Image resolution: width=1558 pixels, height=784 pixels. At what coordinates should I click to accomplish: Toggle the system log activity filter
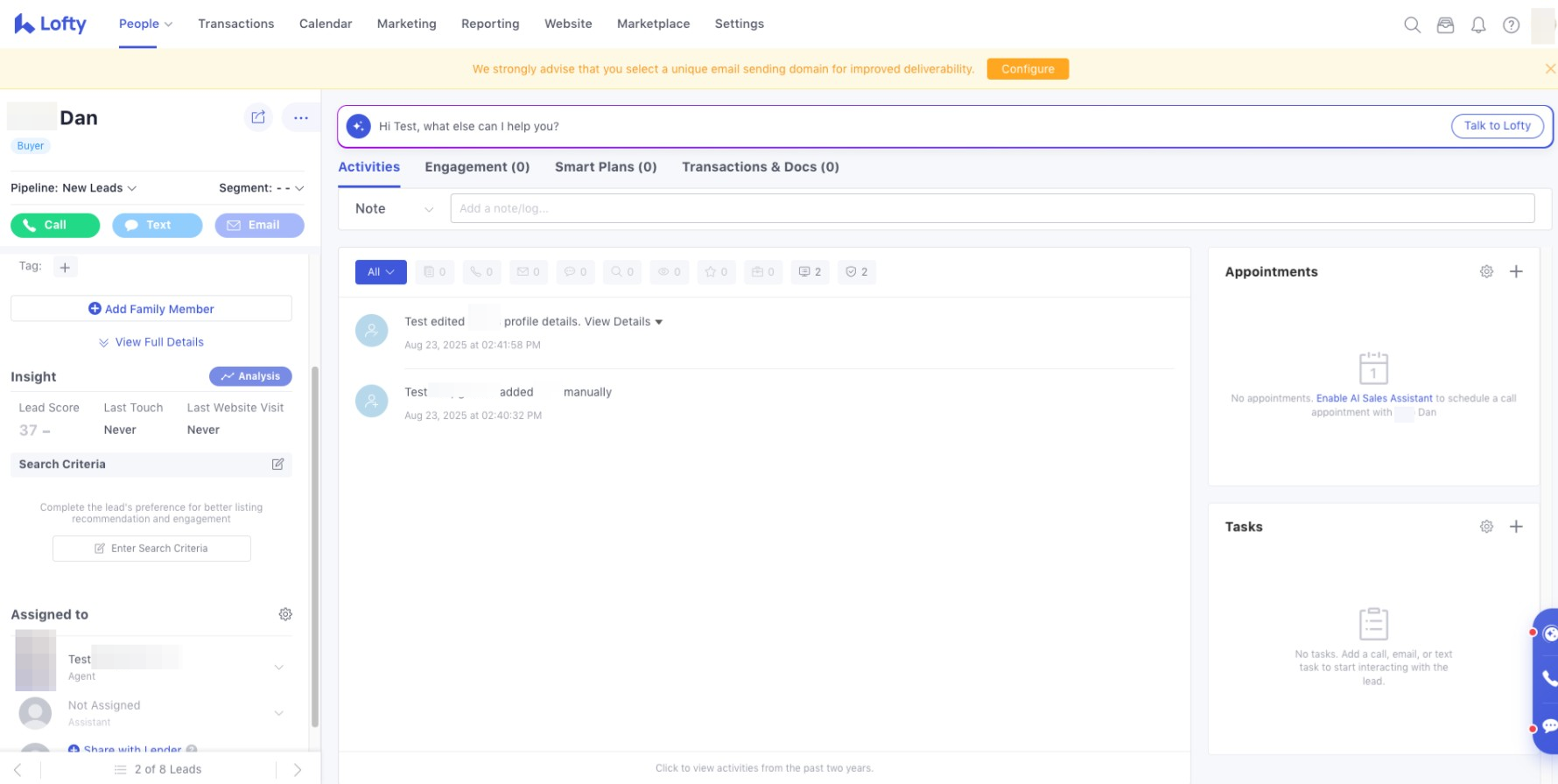(x=810, y=272)
